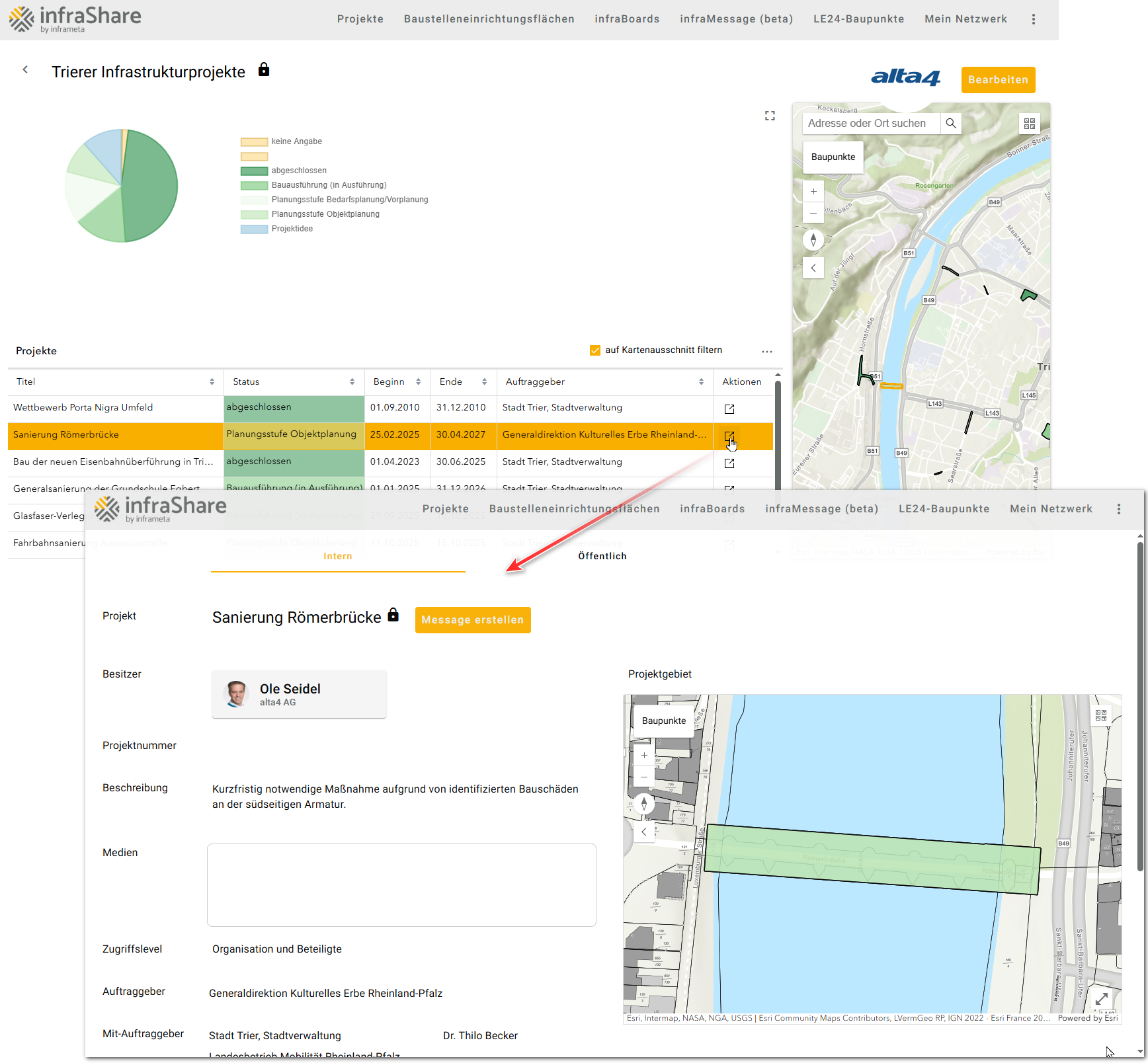Sort the table by the Titel column

point(212,382)
